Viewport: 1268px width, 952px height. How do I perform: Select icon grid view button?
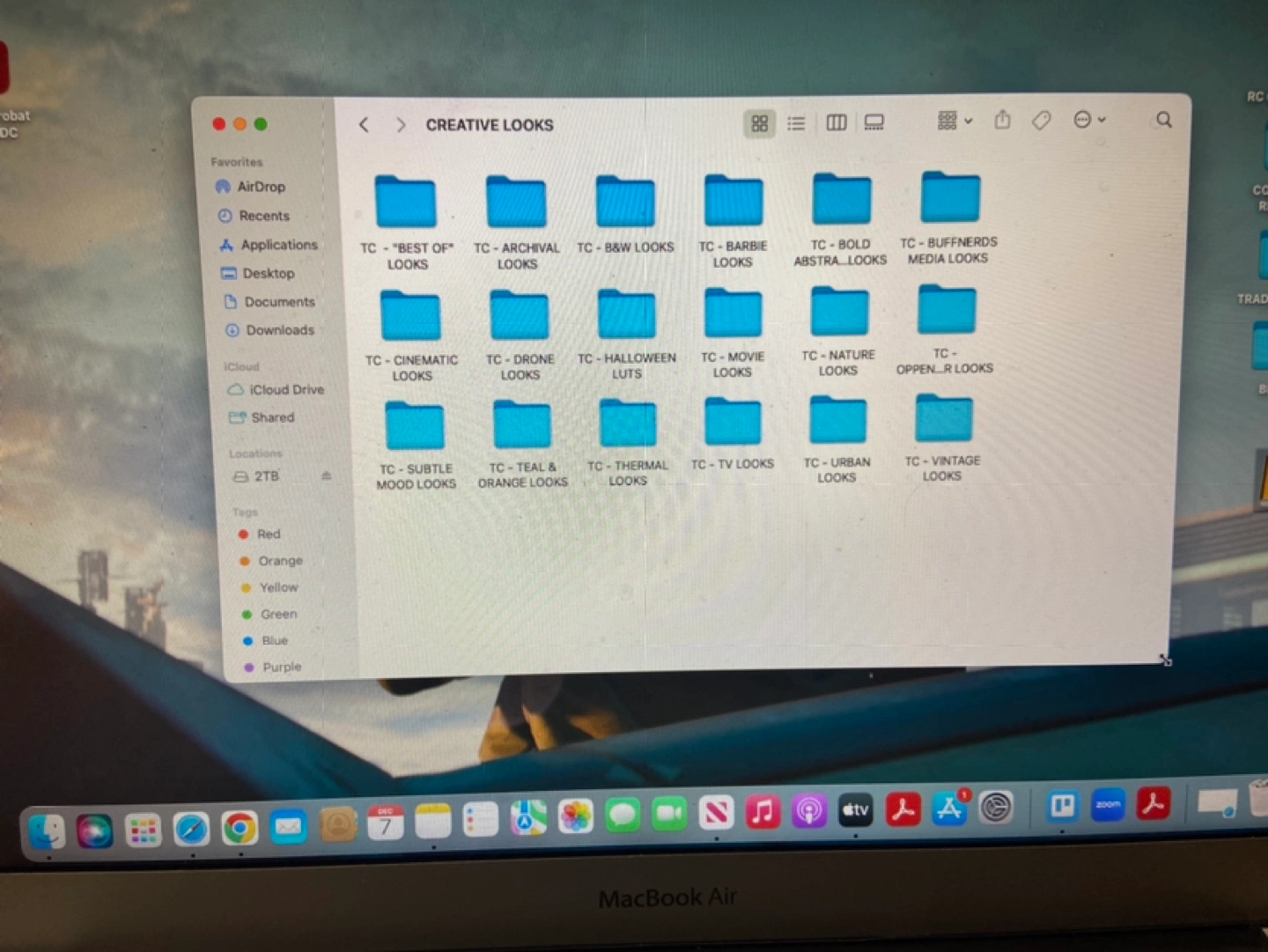(759, 123)
